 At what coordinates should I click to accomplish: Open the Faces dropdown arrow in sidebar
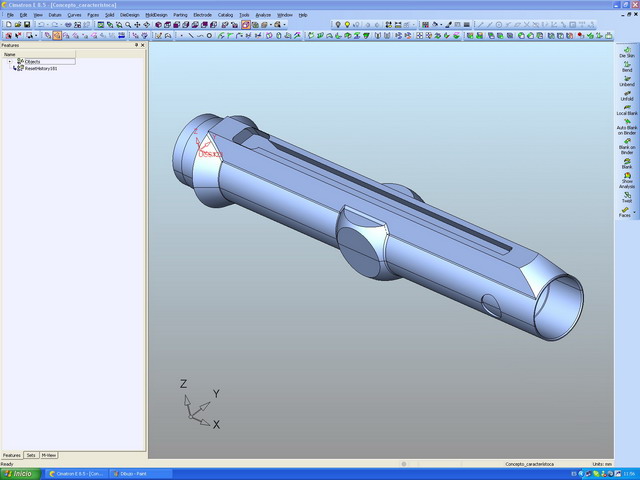(633, 215)
